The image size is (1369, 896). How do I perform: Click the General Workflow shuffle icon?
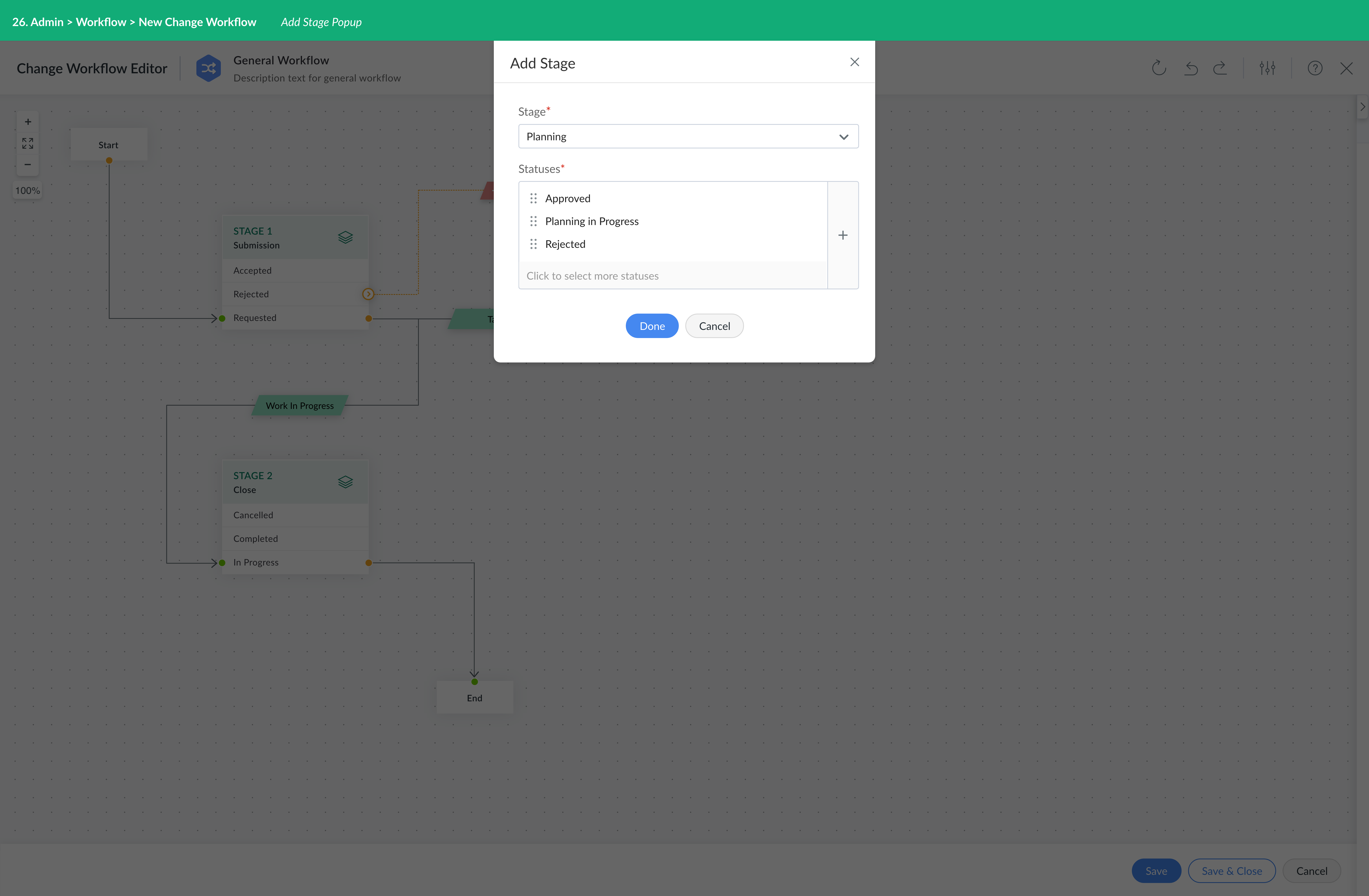[208, 68]
